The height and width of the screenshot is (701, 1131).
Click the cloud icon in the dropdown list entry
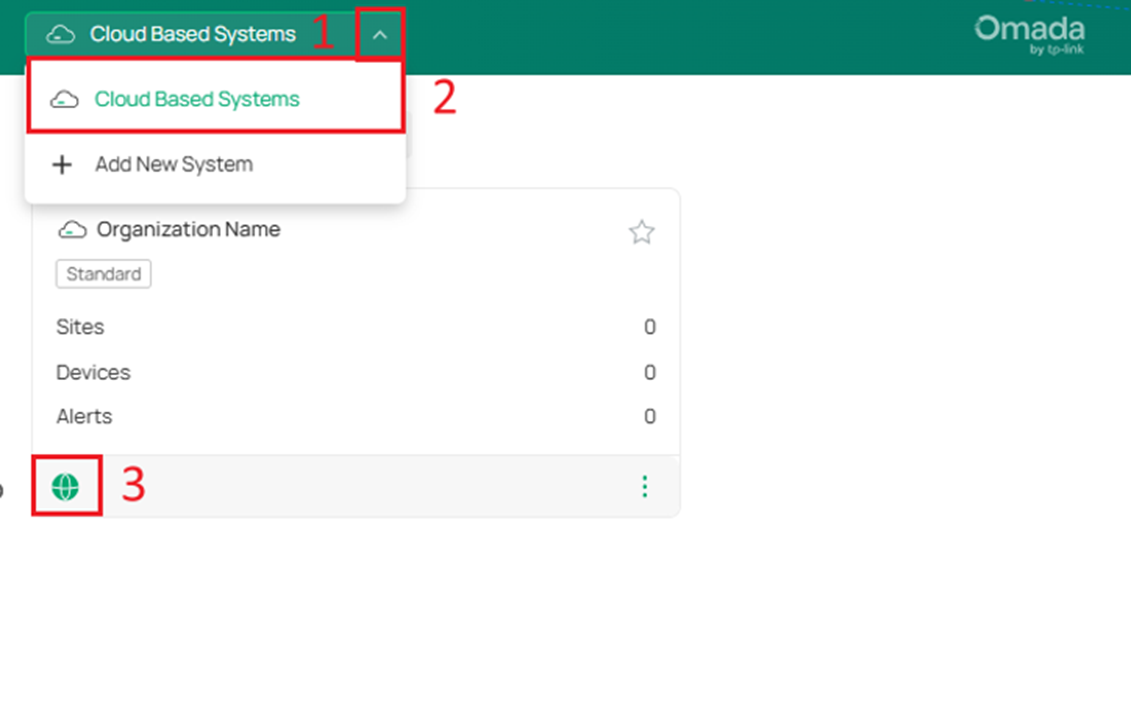64,99
